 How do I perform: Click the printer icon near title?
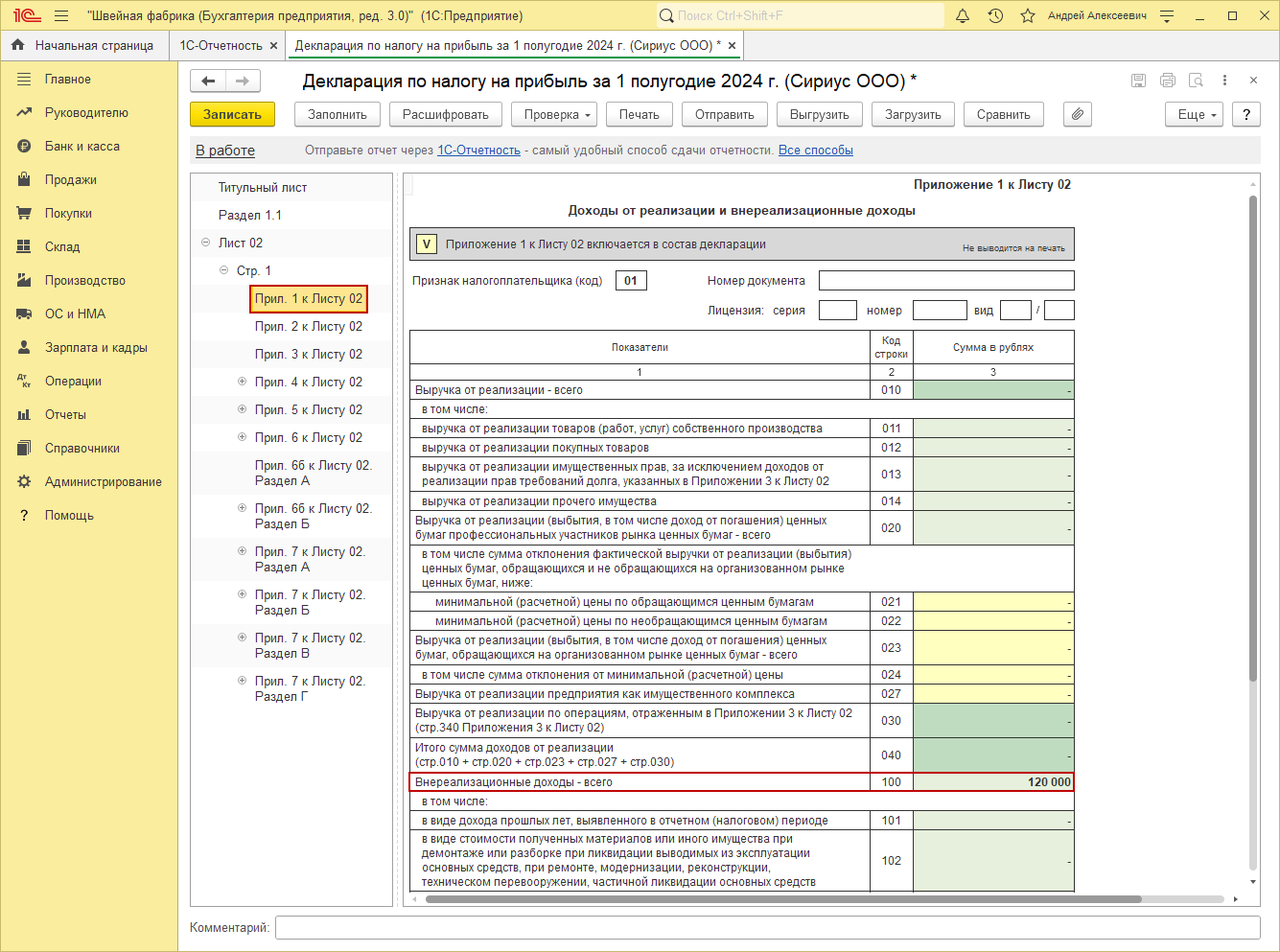(x=1167, y=81)
